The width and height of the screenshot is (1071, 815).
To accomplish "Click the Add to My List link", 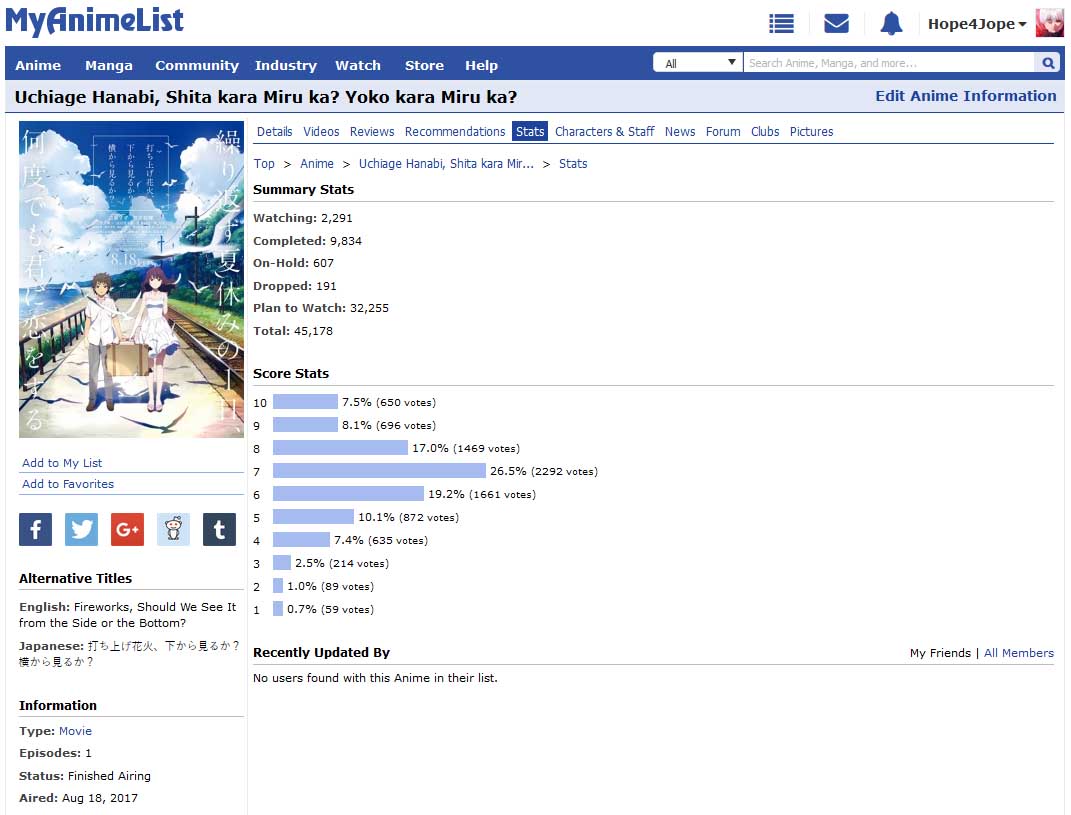I will (62, 463).
